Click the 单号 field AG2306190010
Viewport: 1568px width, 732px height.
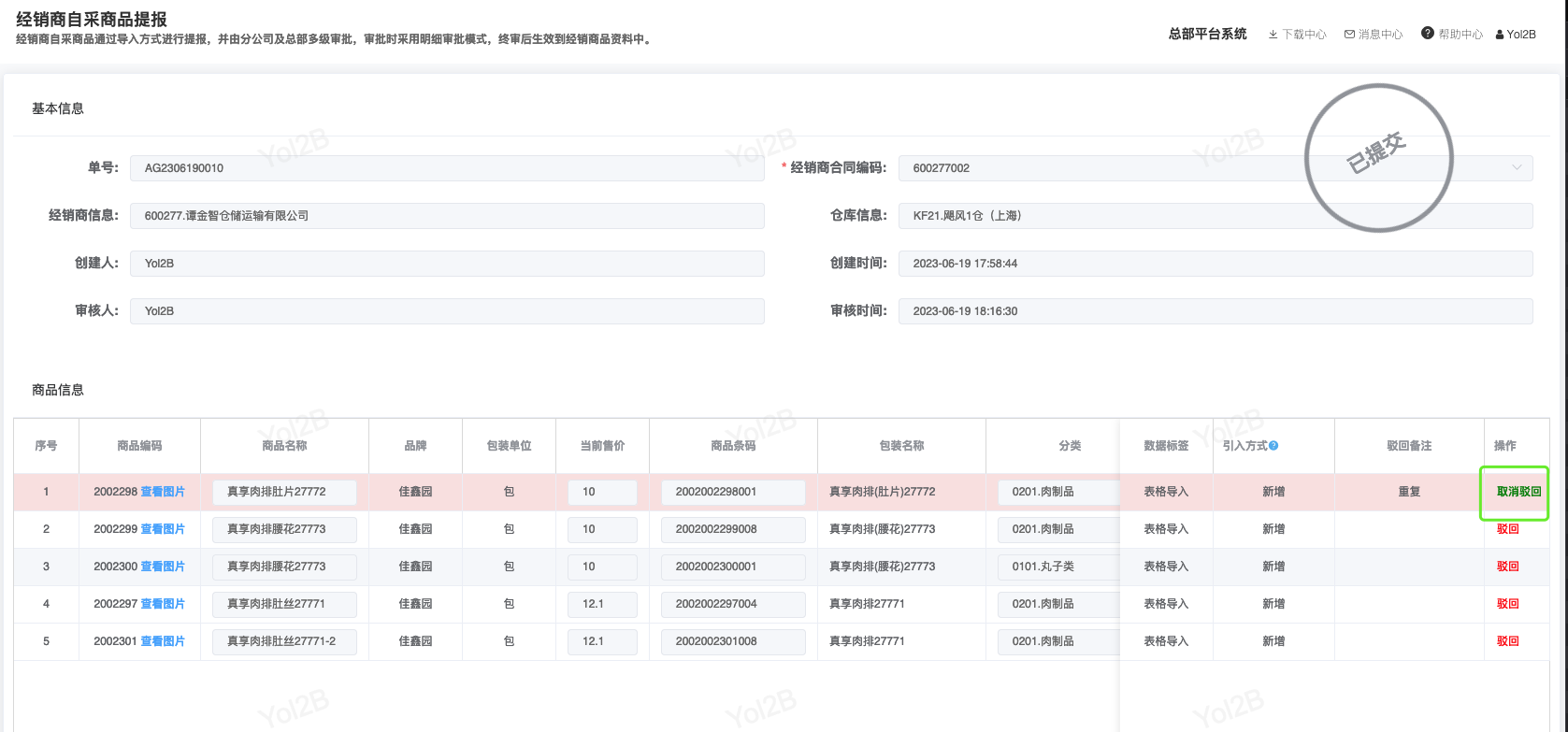(x=447, y=168)
